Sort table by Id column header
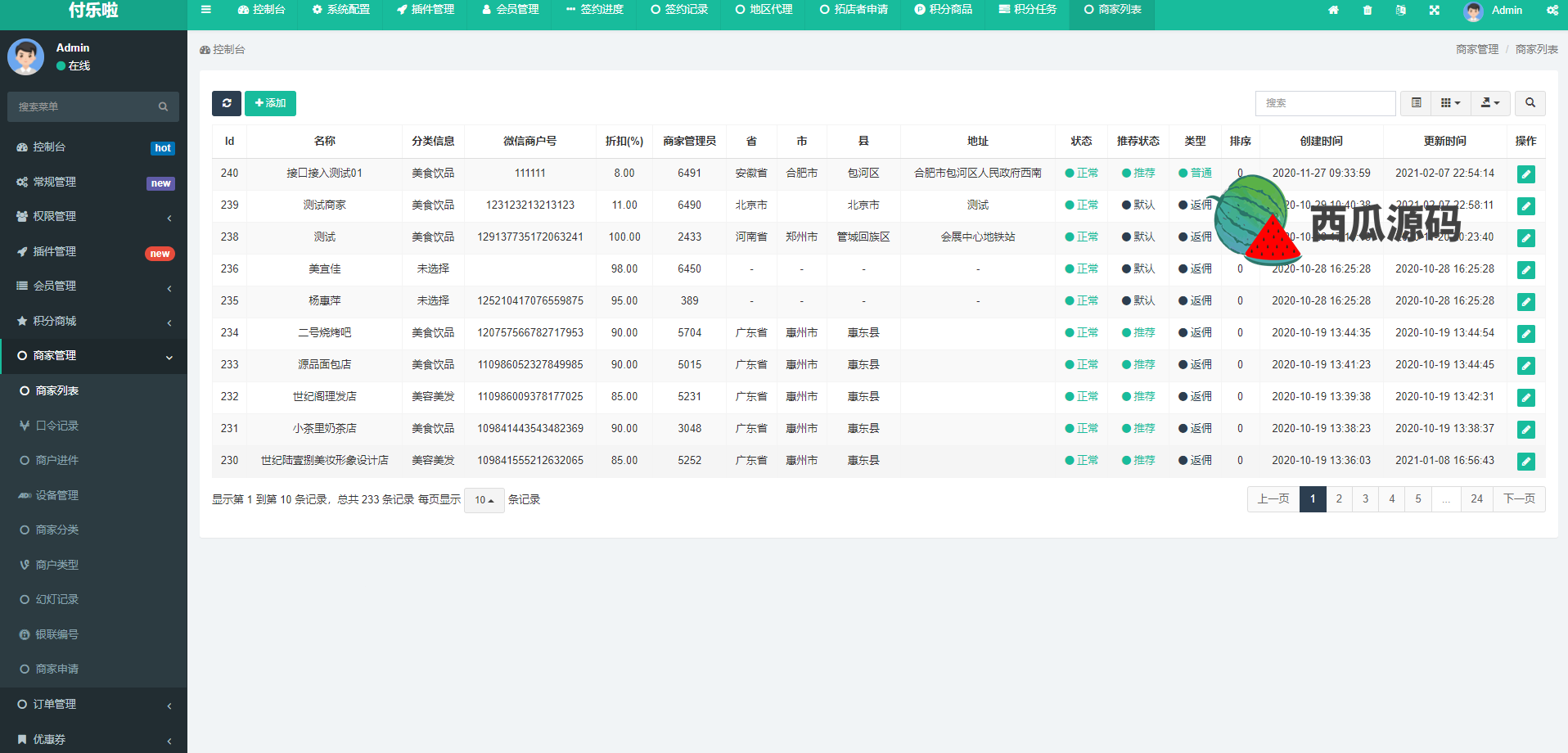This screenshot has height=753, width=1568. click(229, 142)
